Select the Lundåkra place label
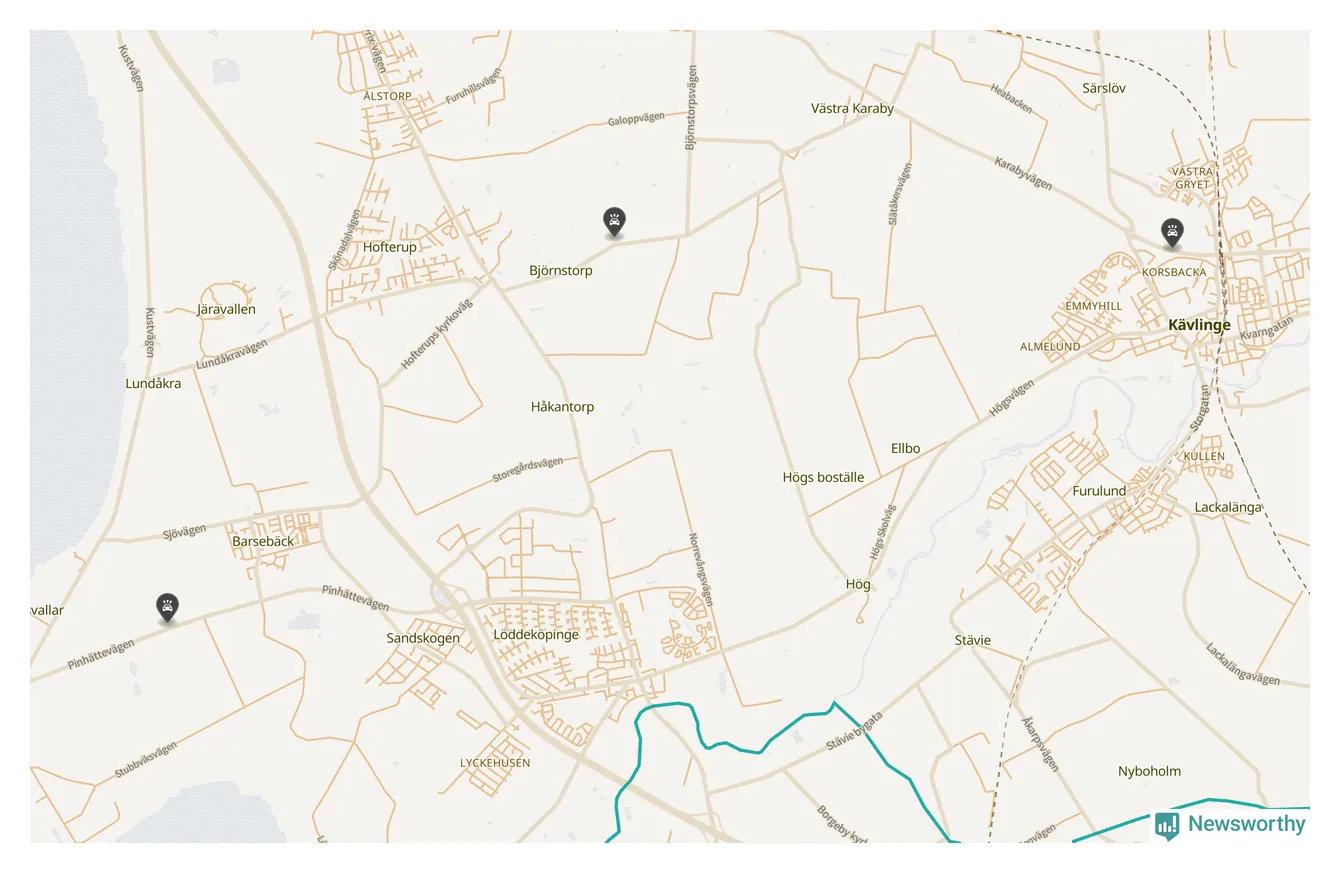Viewport: 1340px width, 873px height. pyautogui.click(x=153, y=383)
